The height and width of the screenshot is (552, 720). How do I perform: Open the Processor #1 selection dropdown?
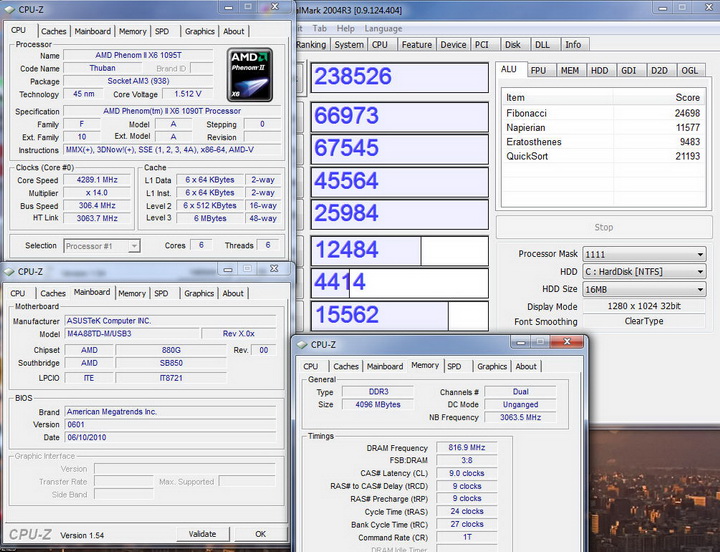tap(102, 246)
